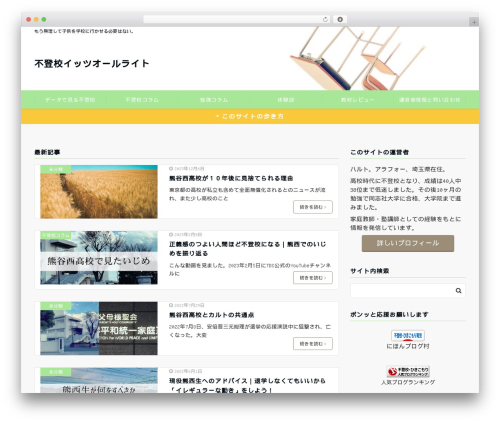The image size is (500, 423).
Task: Open 運営者情報と問い合わせ menu item
Action: [x=429, y=100]
